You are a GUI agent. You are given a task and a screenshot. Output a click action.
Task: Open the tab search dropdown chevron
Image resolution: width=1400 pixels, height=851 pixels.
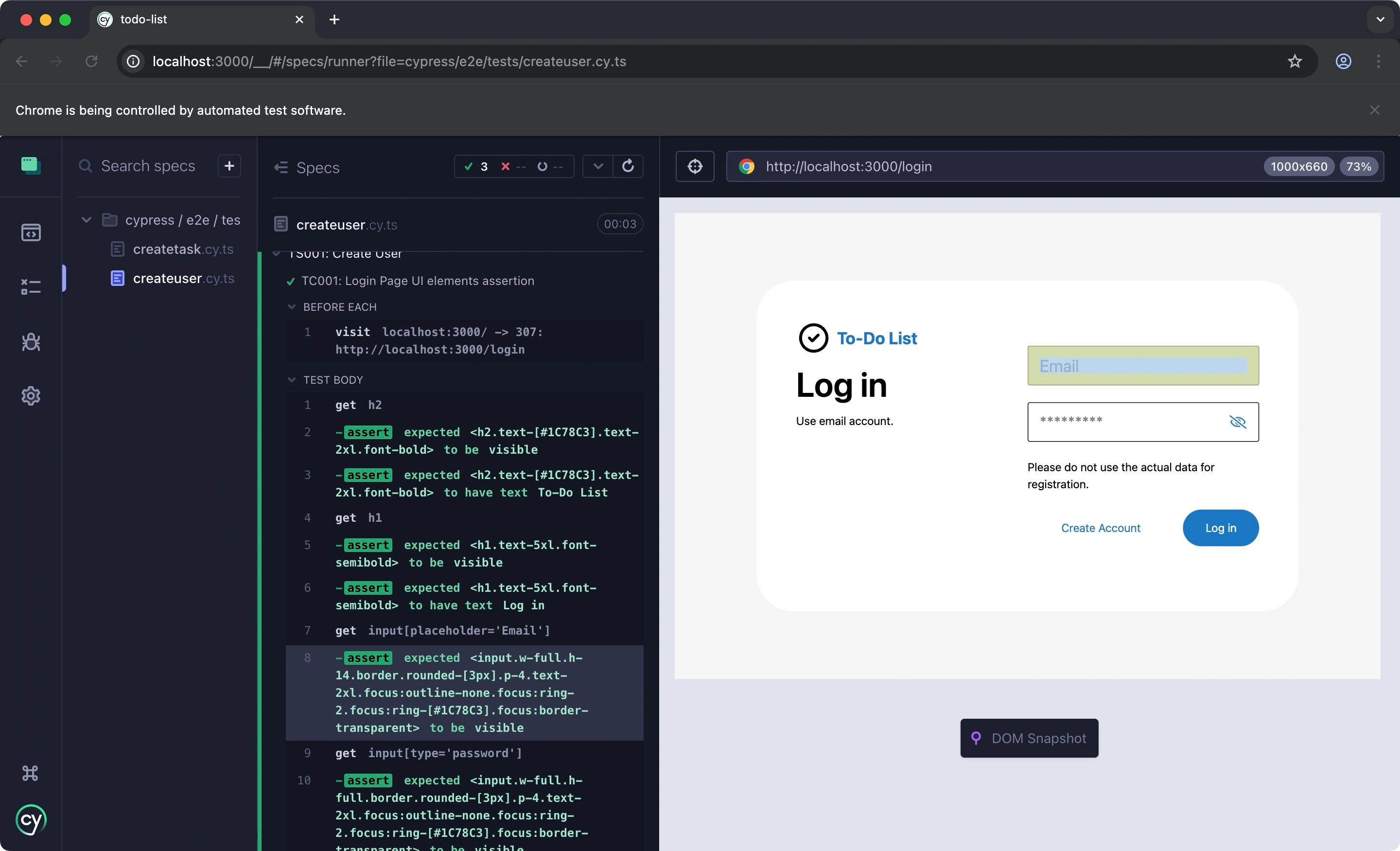[x=1380, y=19]
